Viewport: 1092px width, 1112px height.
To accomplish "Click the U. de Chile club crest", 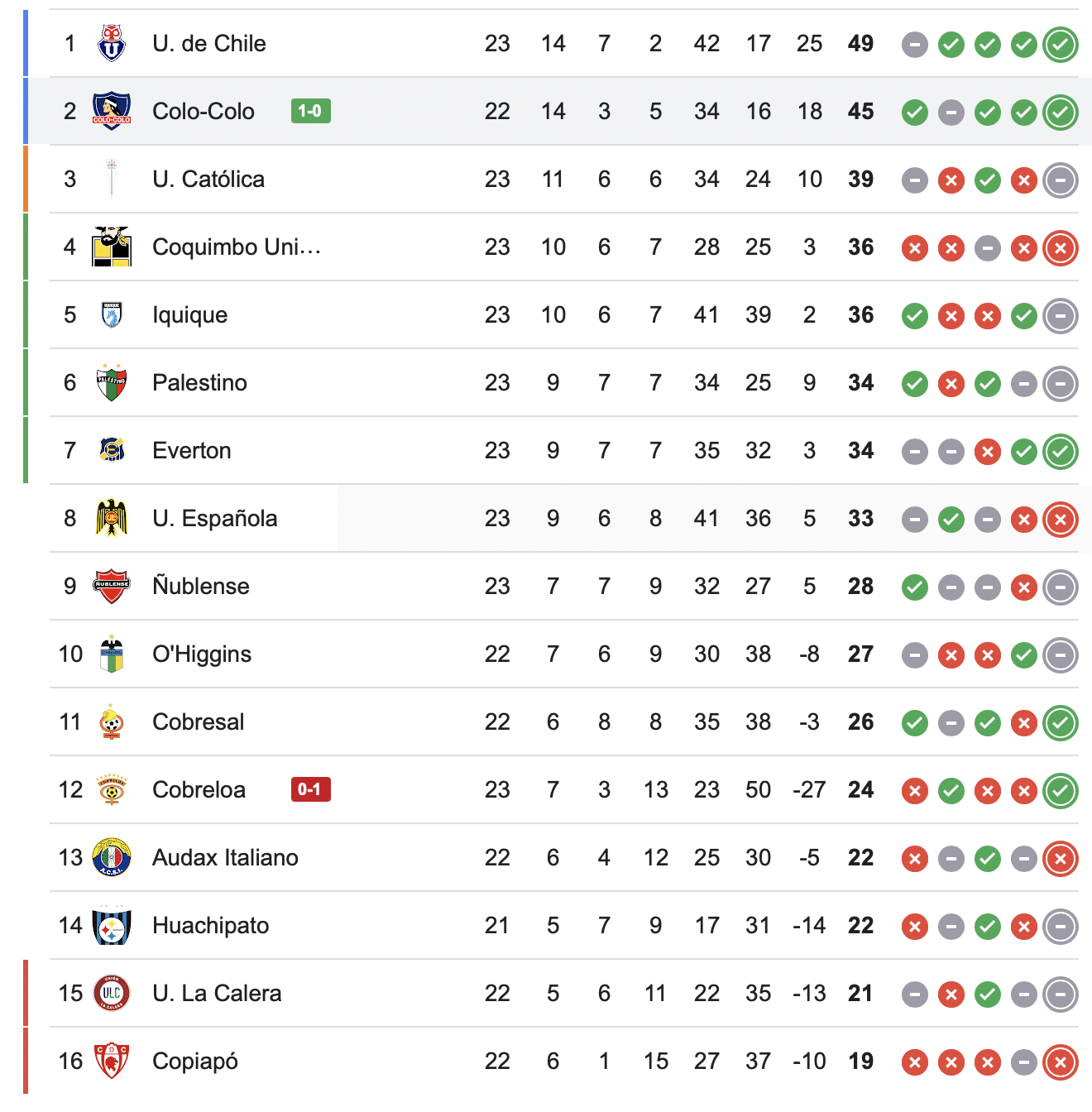I will pyautogui.click(x=110, y=42).
